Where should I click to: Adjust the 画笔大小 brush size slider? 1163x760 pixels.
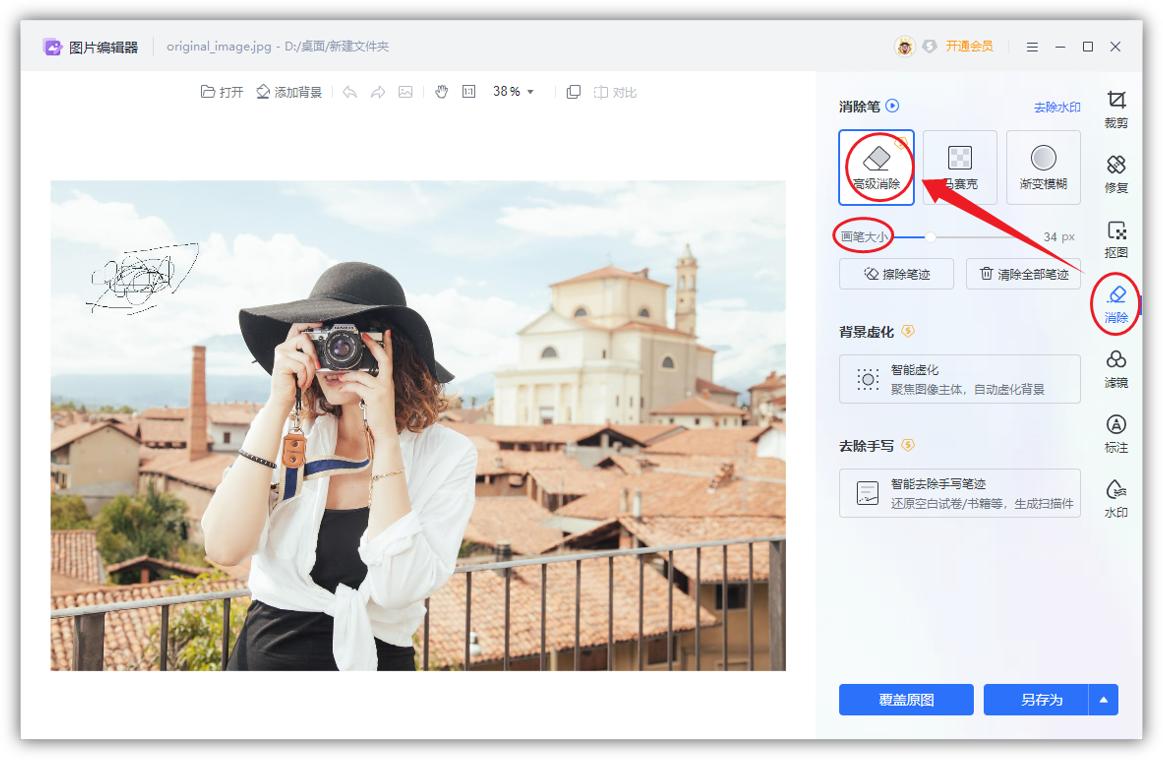pos(932,237)
